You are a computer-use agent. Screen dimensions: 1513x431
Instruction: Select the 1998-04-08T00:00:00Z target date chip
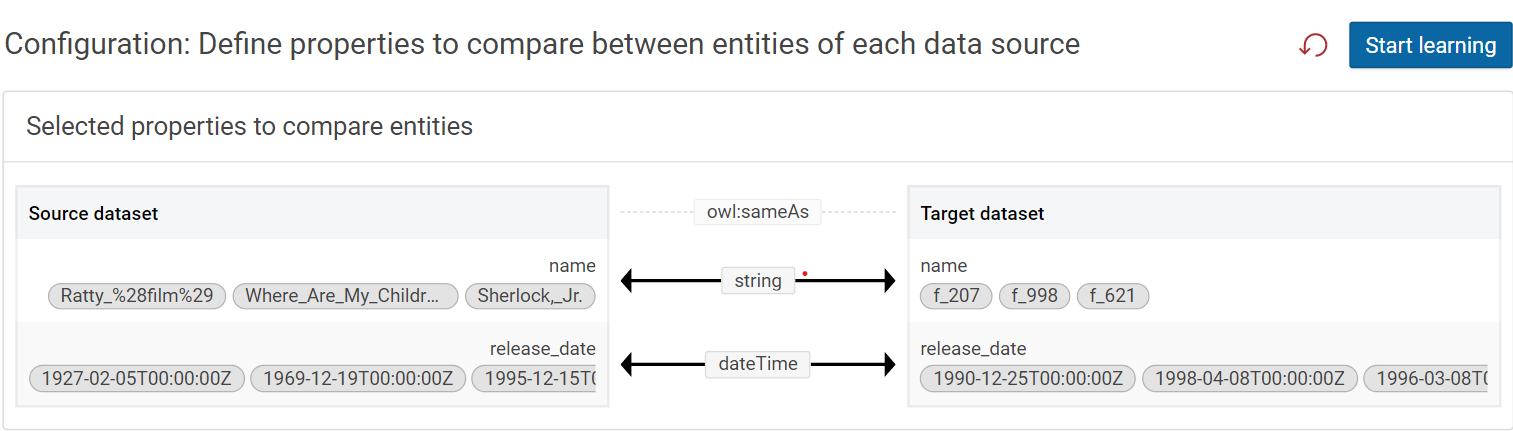pyautogui.click(x=1250, y=379)
